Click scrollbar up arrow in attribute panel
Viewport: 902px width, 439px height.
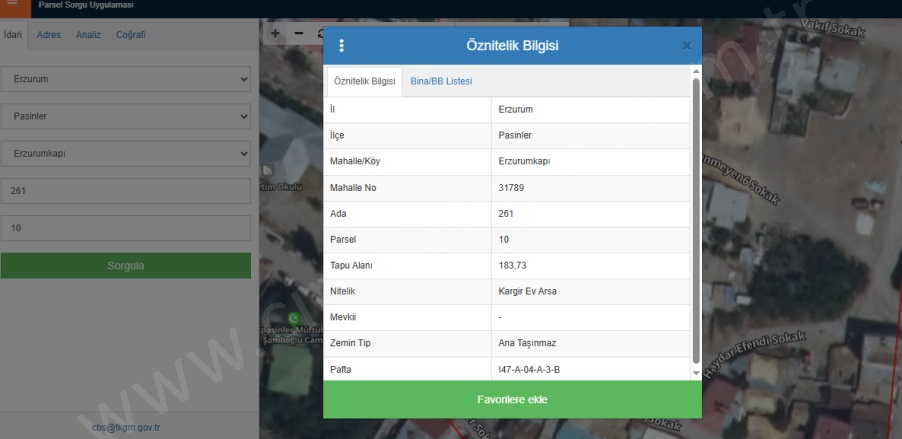pyautogui.click(x=696, y=72)
